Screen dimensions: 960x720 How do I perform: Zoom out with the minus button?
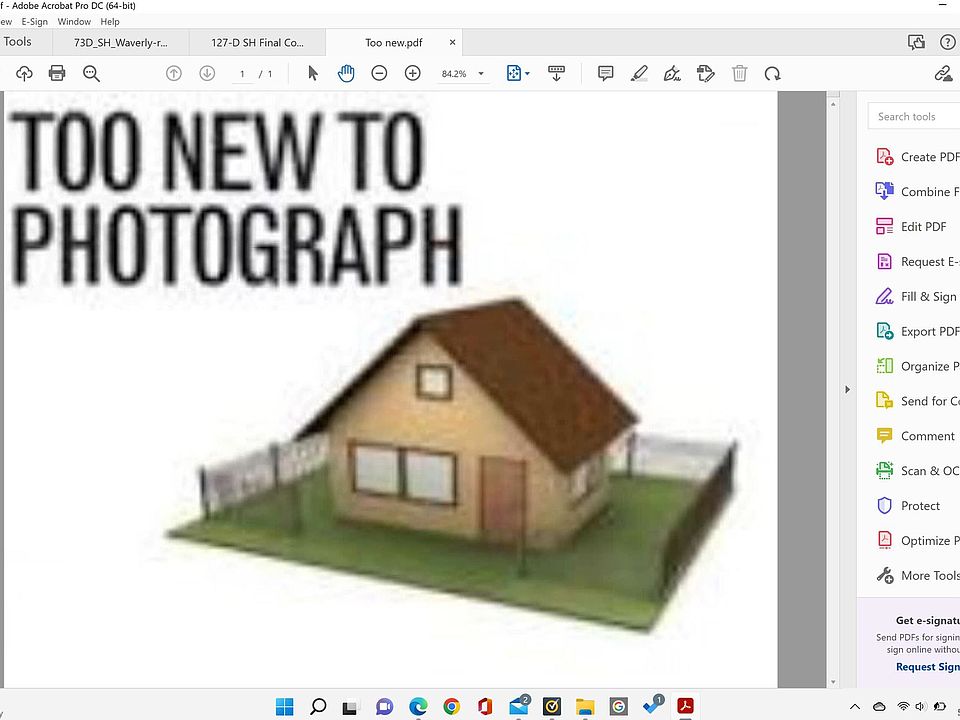point(379,73)
